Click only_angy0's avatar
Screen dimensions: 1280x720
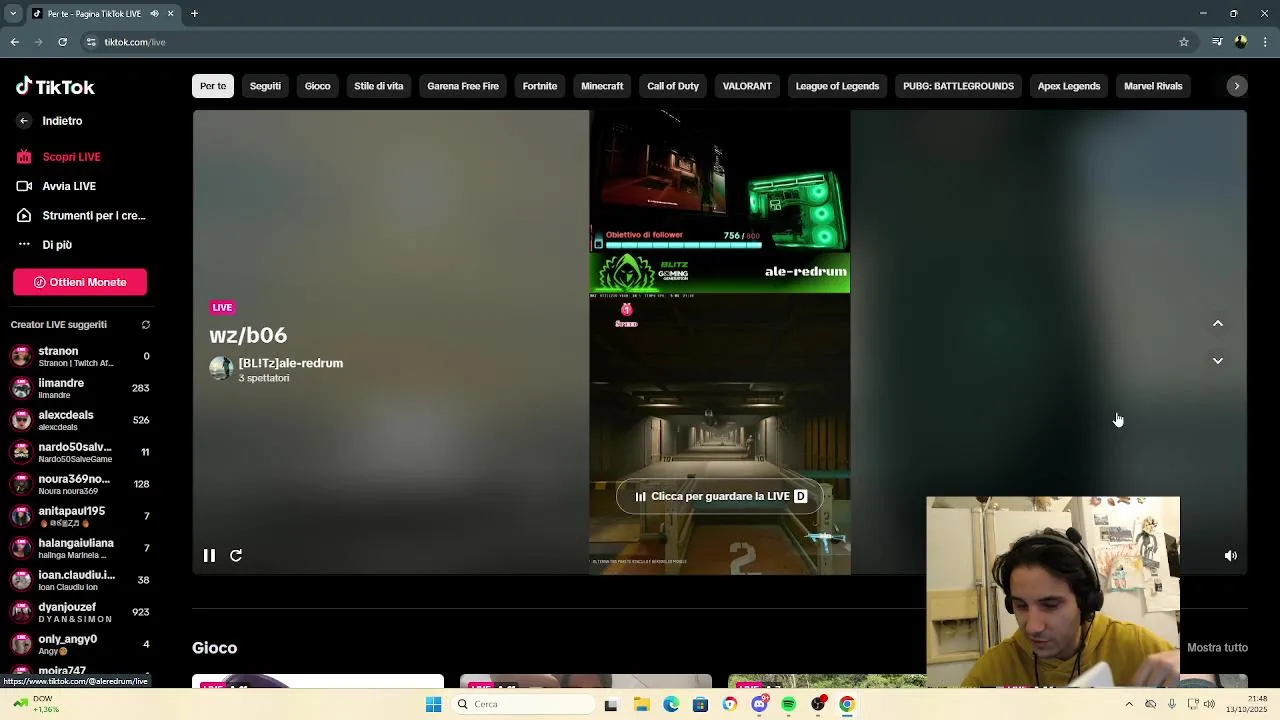point(21,644)
